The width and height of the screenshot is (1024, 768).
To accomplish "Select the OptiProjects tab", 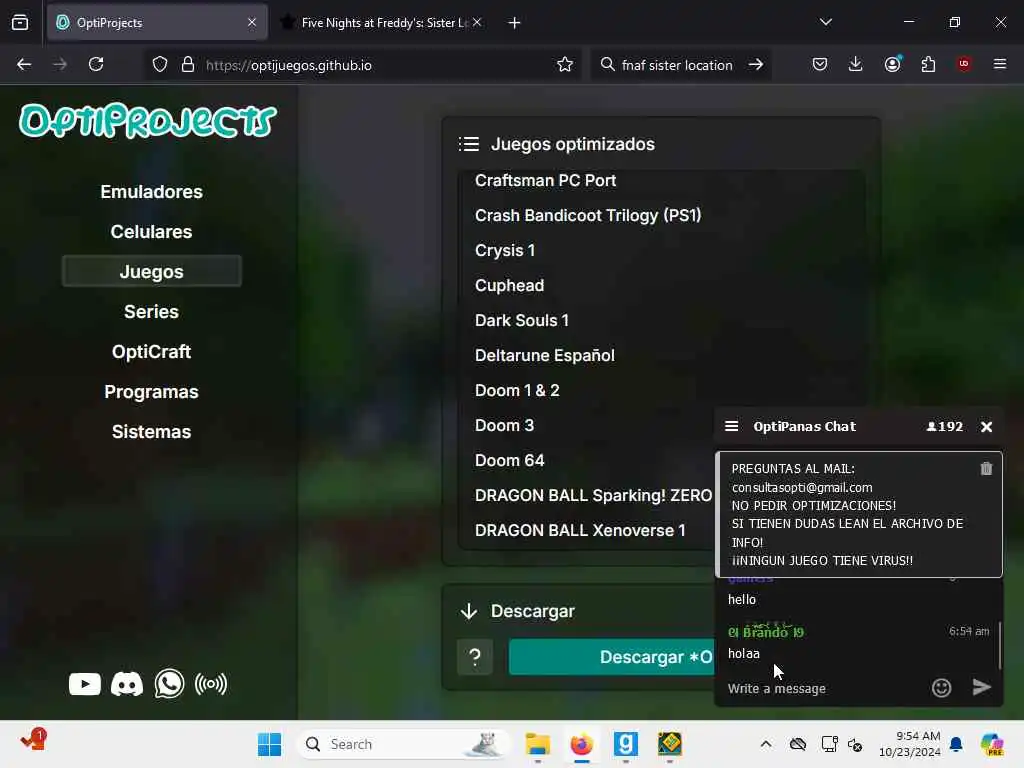I will coord(157,23).
